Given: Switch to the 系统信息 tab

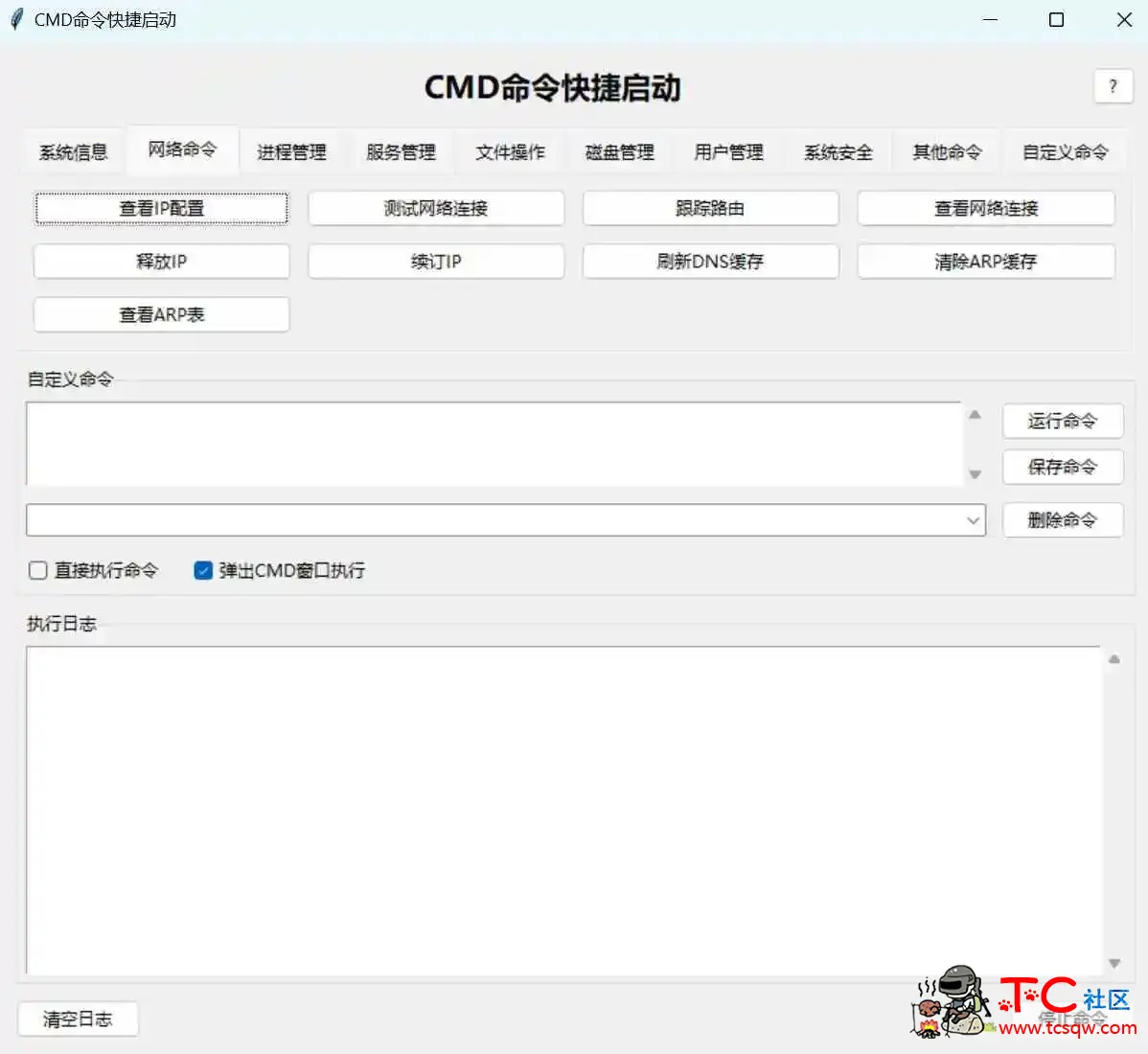Looking at the screenshot, I should coord(73,150).
